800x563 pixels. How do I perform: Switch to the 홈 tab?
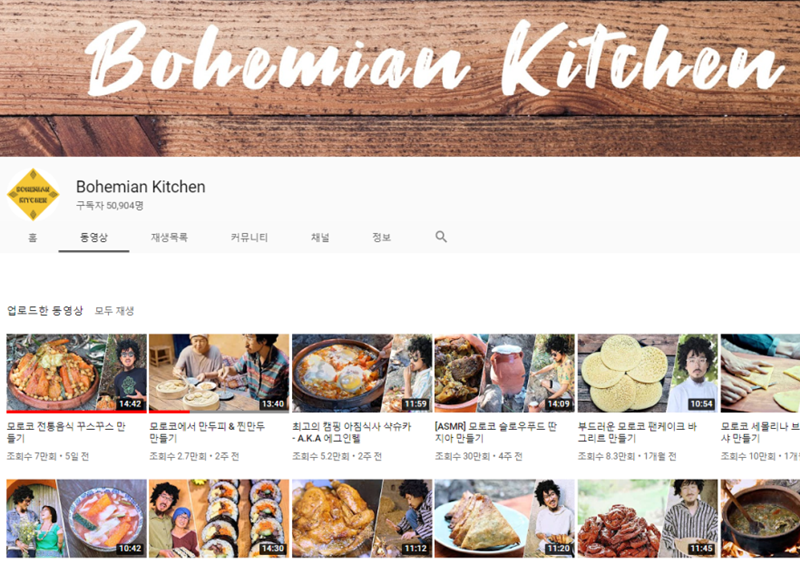(x=33, y=237)
